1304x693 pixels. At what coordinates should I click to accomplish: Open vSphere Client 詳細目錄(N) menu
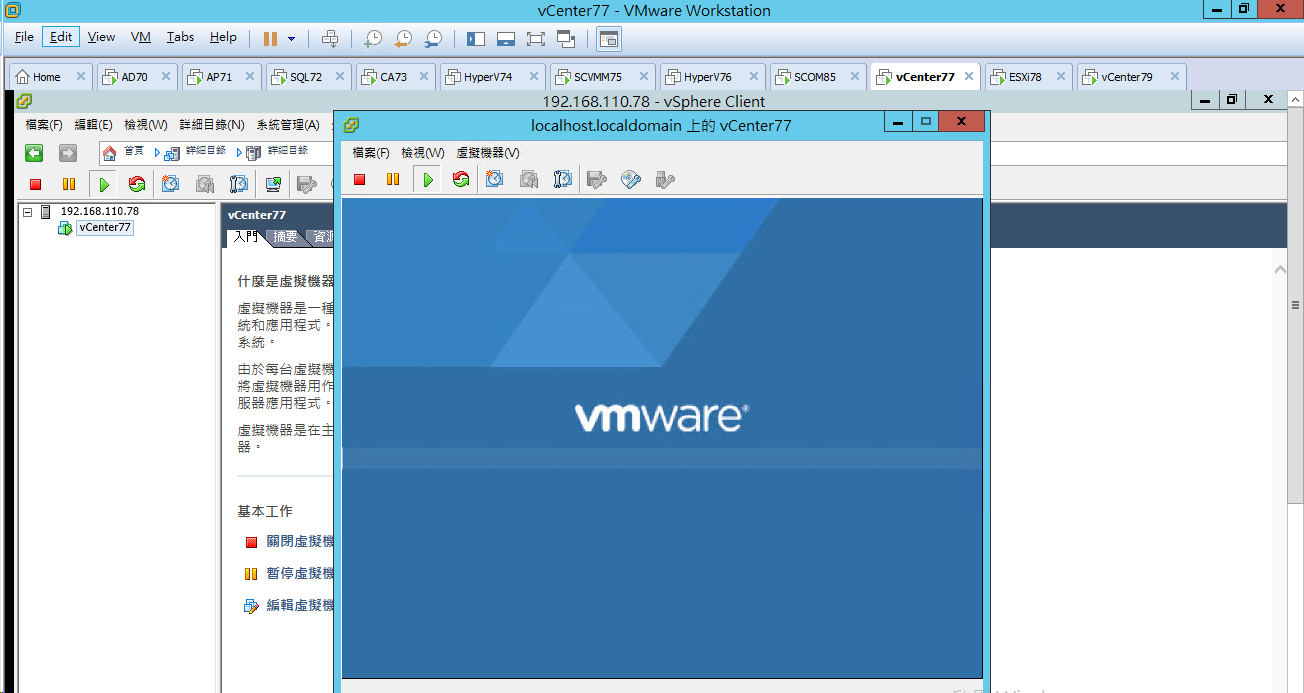click(212, 125)
